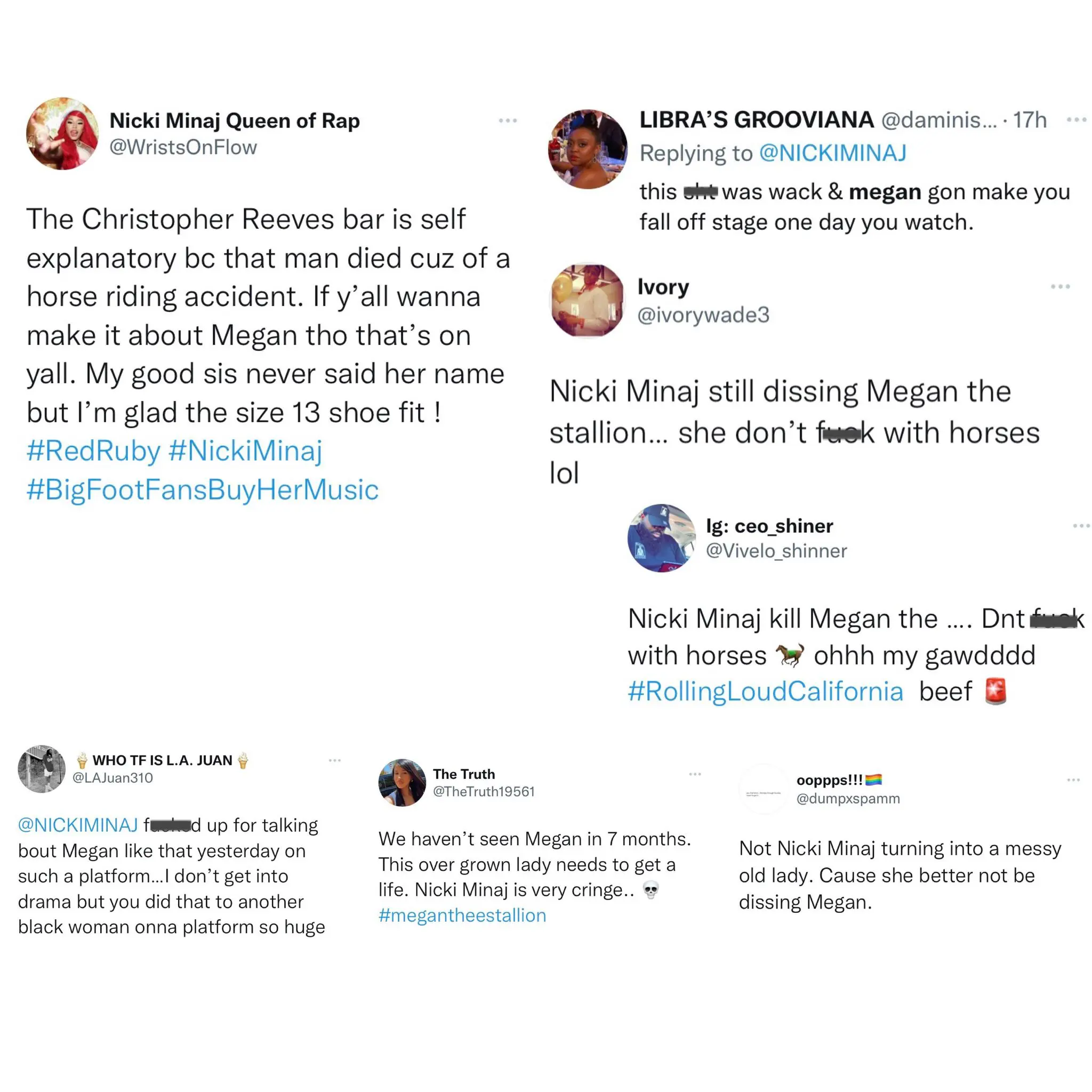Open three-dot menu on ceo_shiner tweet
1092x1092 pixels.
(1081, 526)
